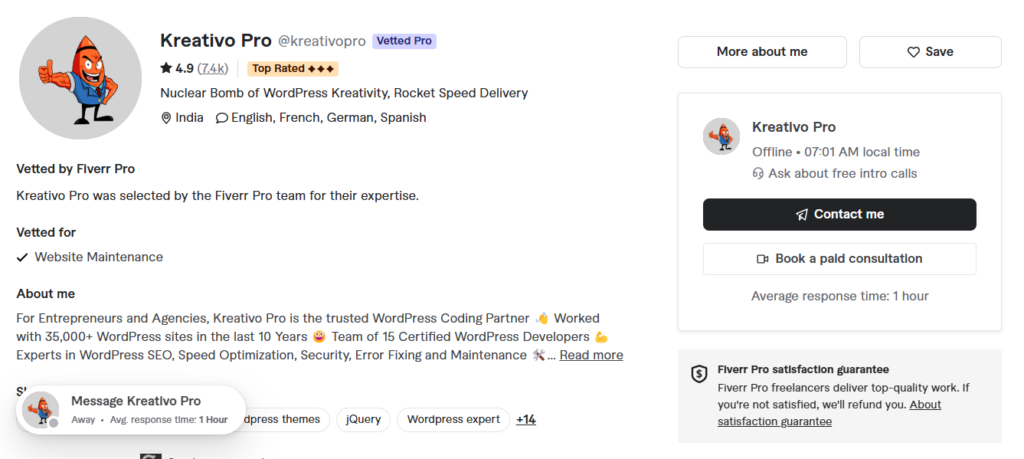Select the Wordpress expert skill tag
Image resolution: width=1024 pixels, height=459 pixels.
point(453,420)
